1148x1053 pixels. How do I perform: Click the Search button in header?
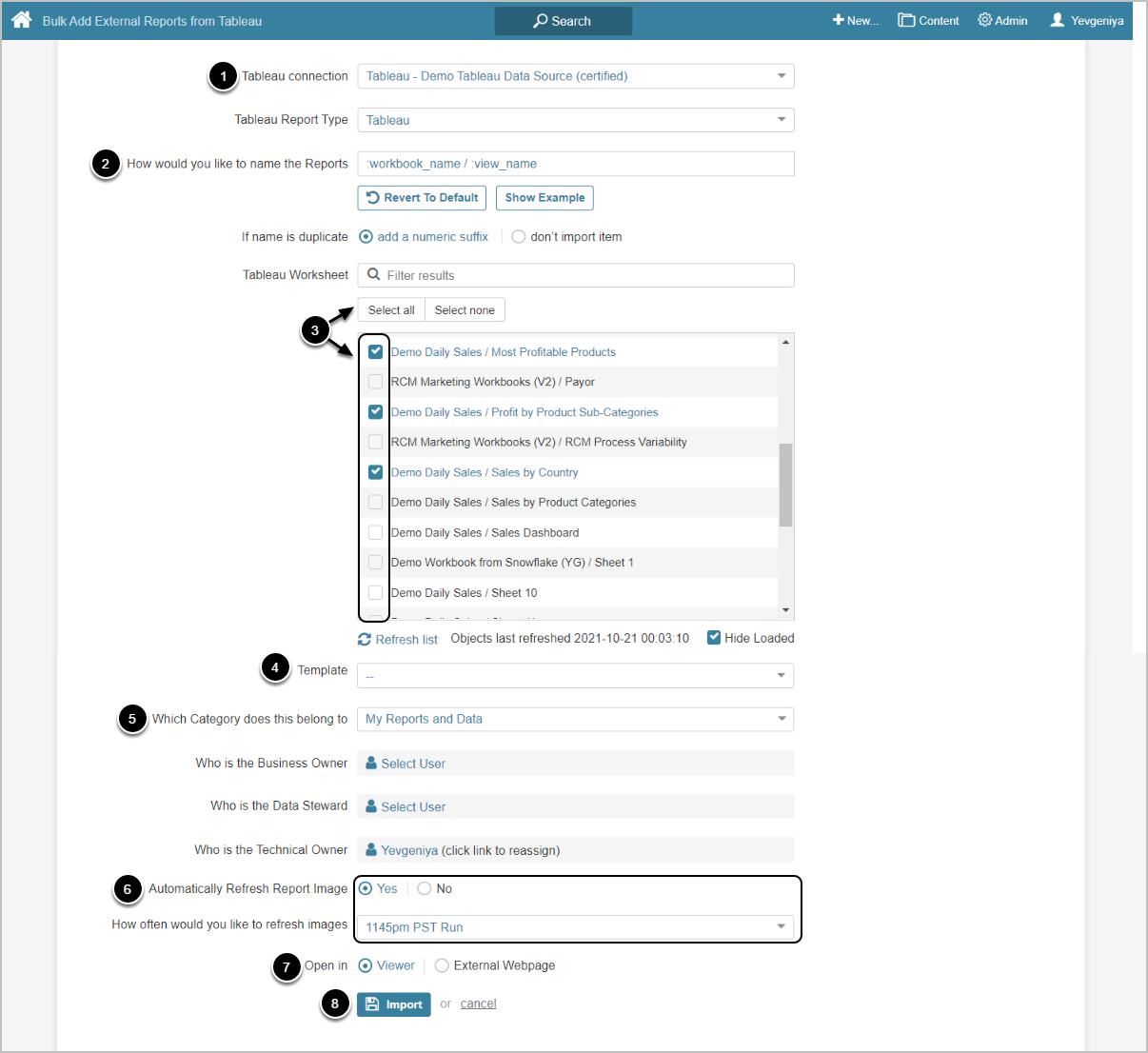564,21
